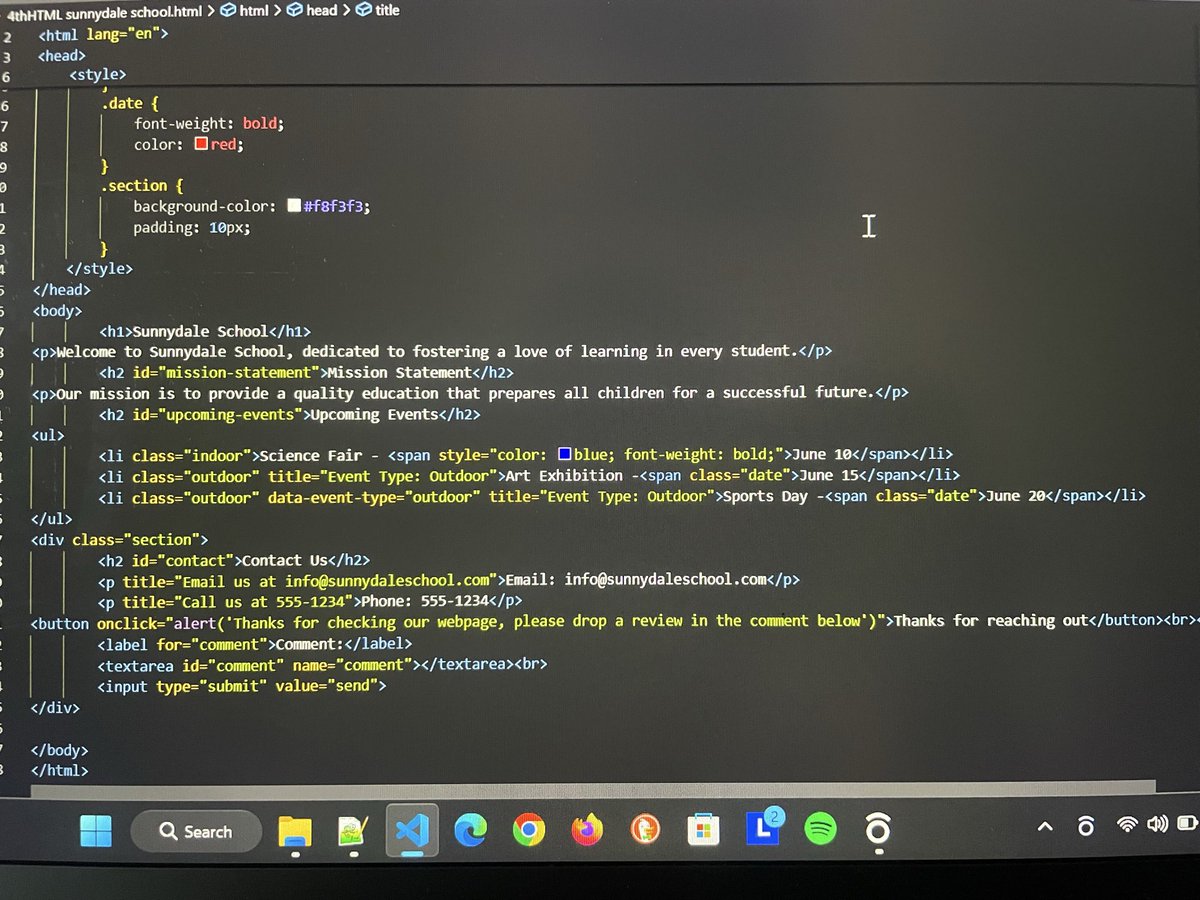Viewport: 1200px width, 900px height.
Task: Open the 'title' breadcrumb dropdown
Action: click(387, 10)
